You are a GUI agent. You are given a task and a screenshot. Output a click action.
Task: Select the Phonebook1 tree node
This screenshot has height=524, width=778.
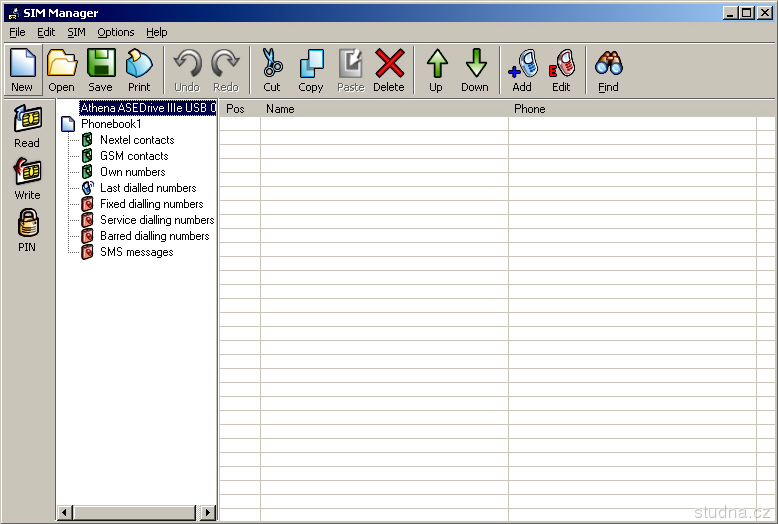pyautogui.click(x=111, y=124)
